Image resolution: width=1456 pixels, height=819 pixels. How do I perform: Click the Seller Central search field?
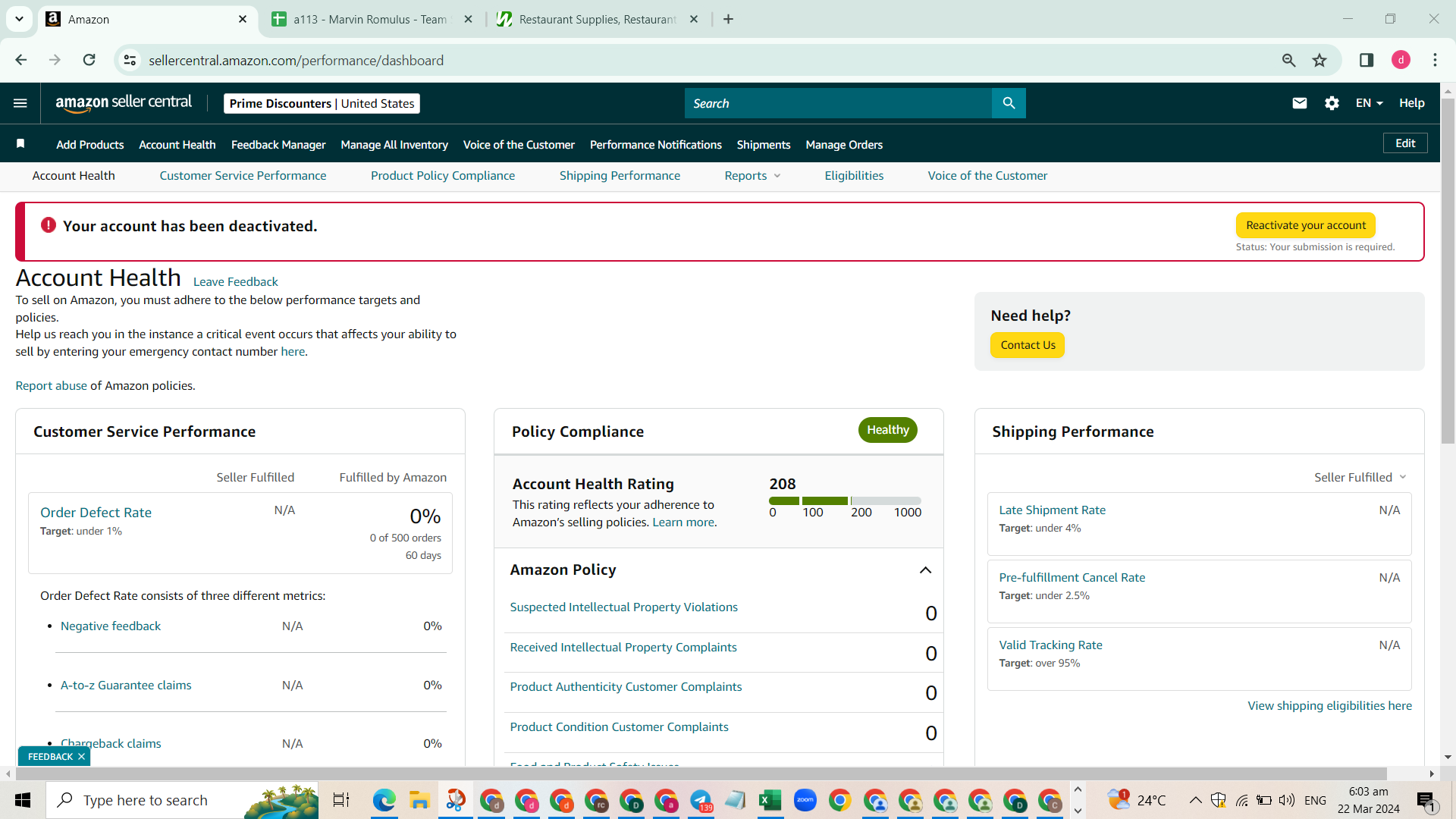(x=838, y=103)
